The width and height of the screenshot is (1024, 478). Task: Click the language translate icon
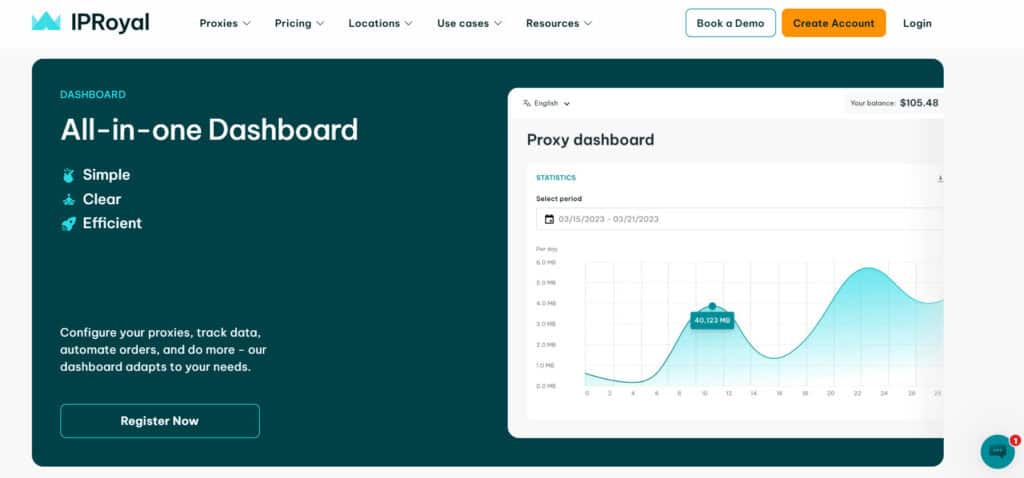pyautogui.click(x=527, y=103)
